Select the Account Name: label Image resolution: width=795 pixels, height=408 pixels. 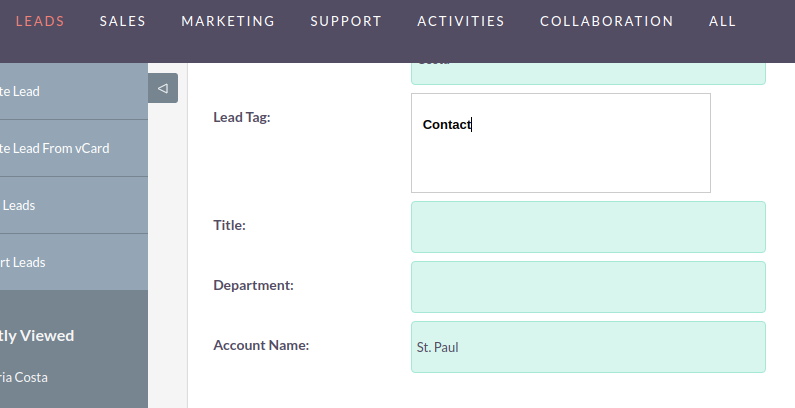coord(261,345)
